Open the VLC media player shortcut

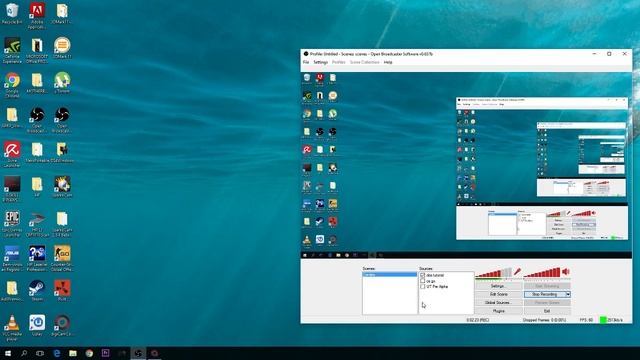(x=12, y=327)
